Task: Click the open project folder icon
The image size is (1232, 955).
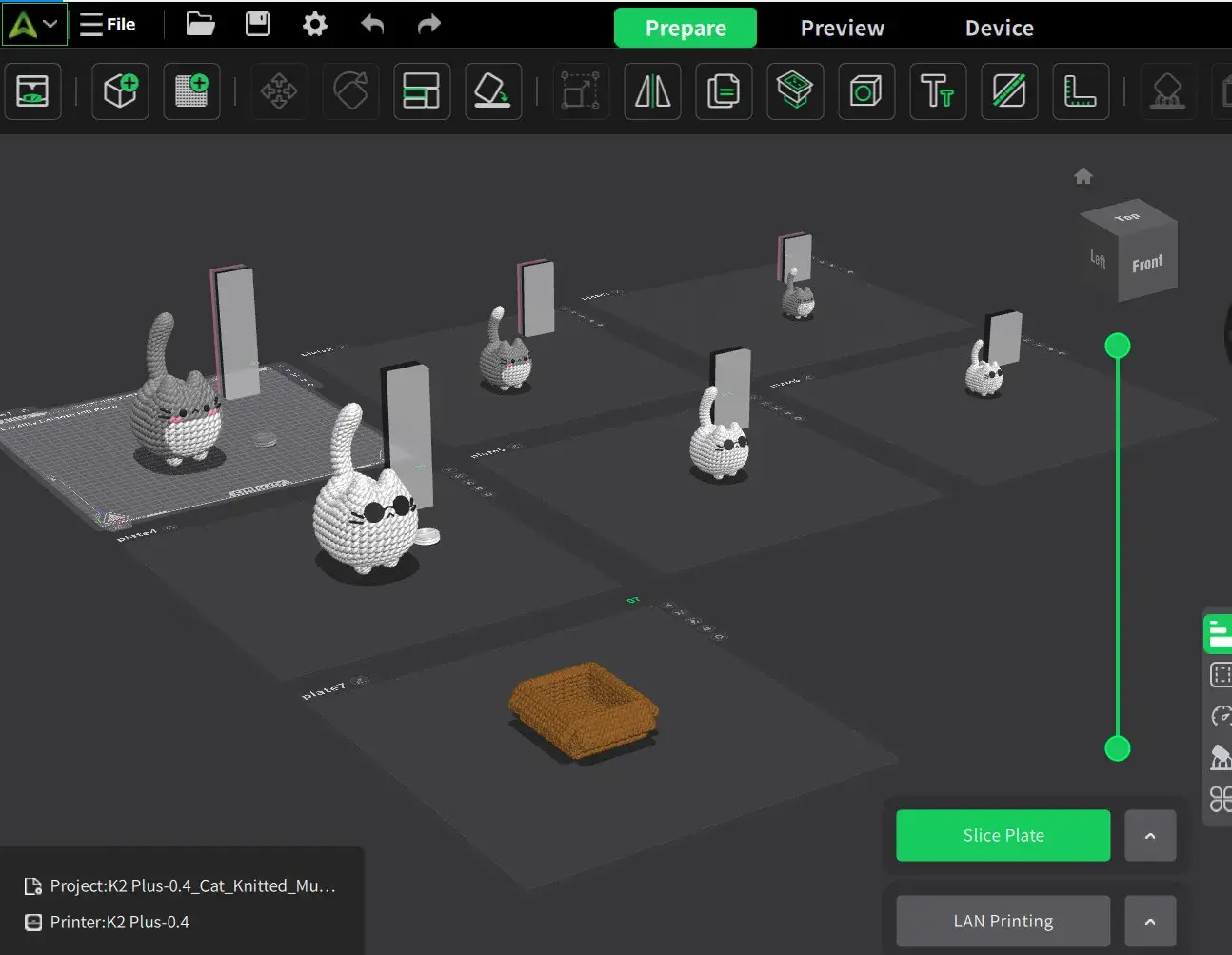Action: (x=200, y=25)
